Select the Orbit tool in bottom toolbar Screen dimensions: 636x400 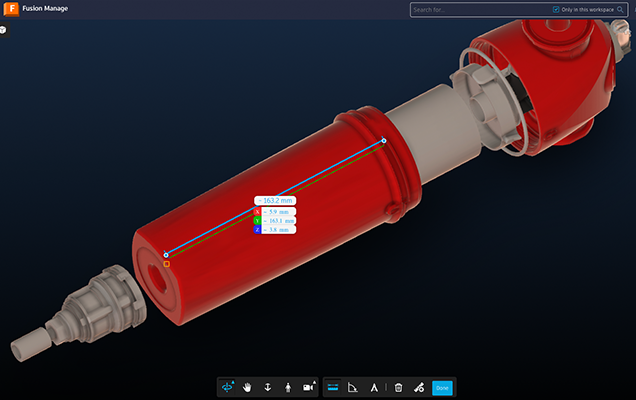[228, 387]
